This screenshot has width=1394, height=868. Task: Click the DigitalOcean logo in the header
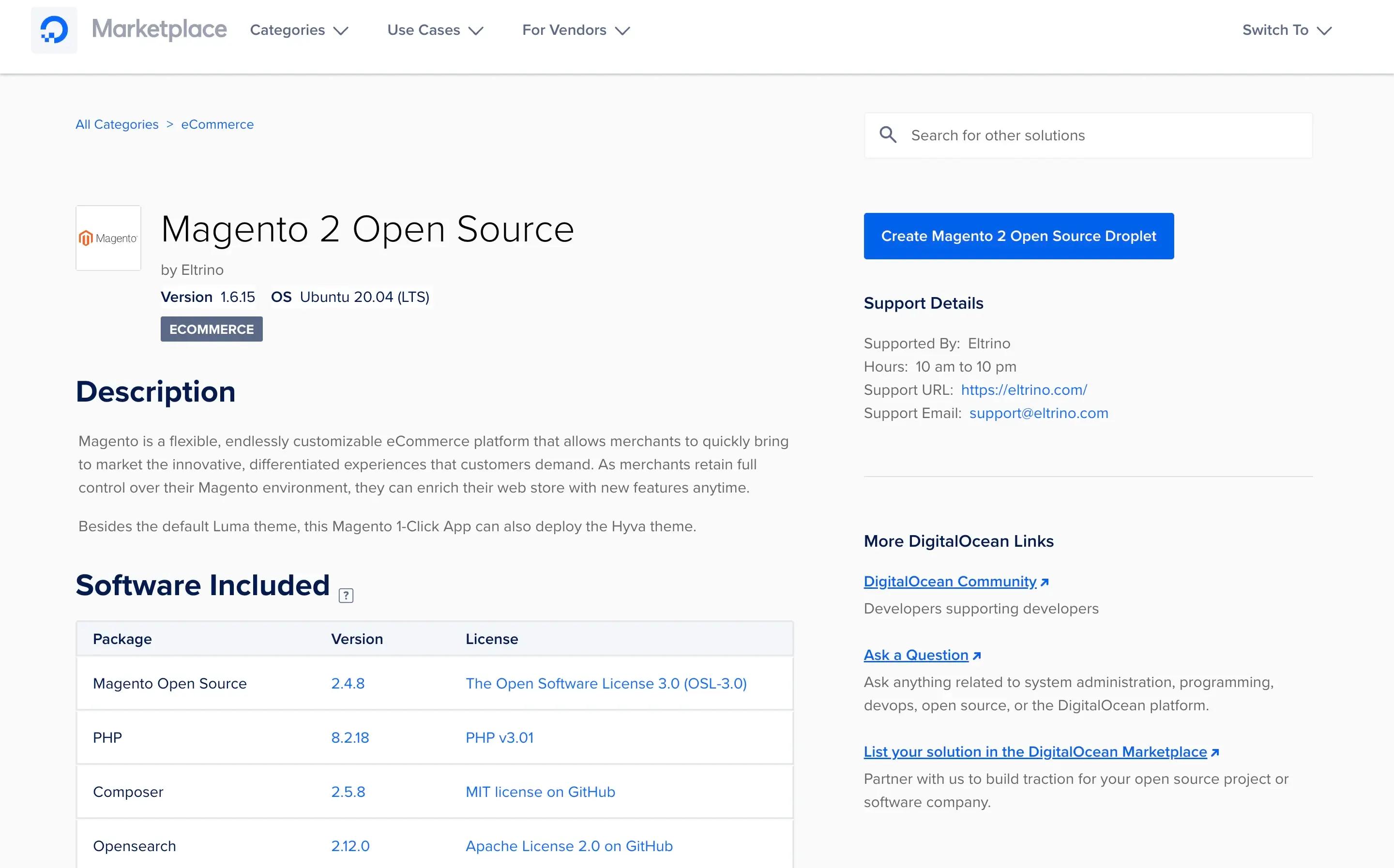[53, 30]
